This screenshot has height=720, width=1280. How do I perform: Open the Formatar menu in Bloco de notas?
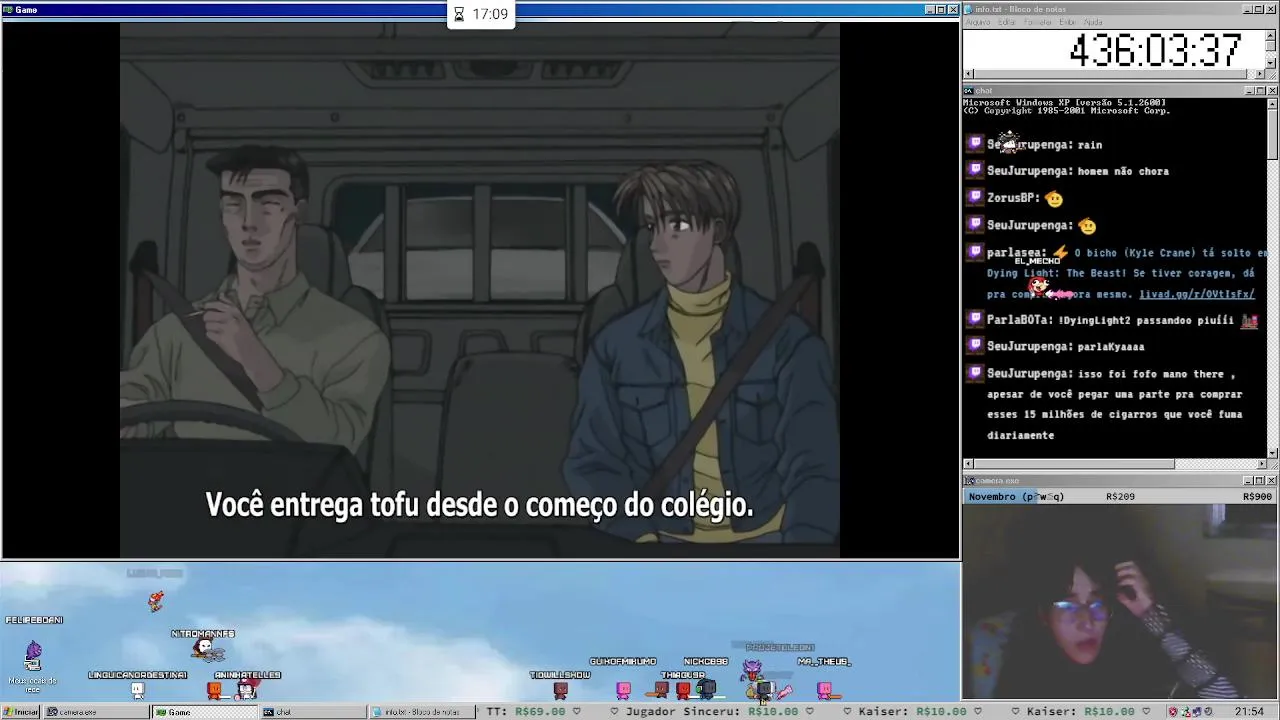click(x=1038, y=22)
